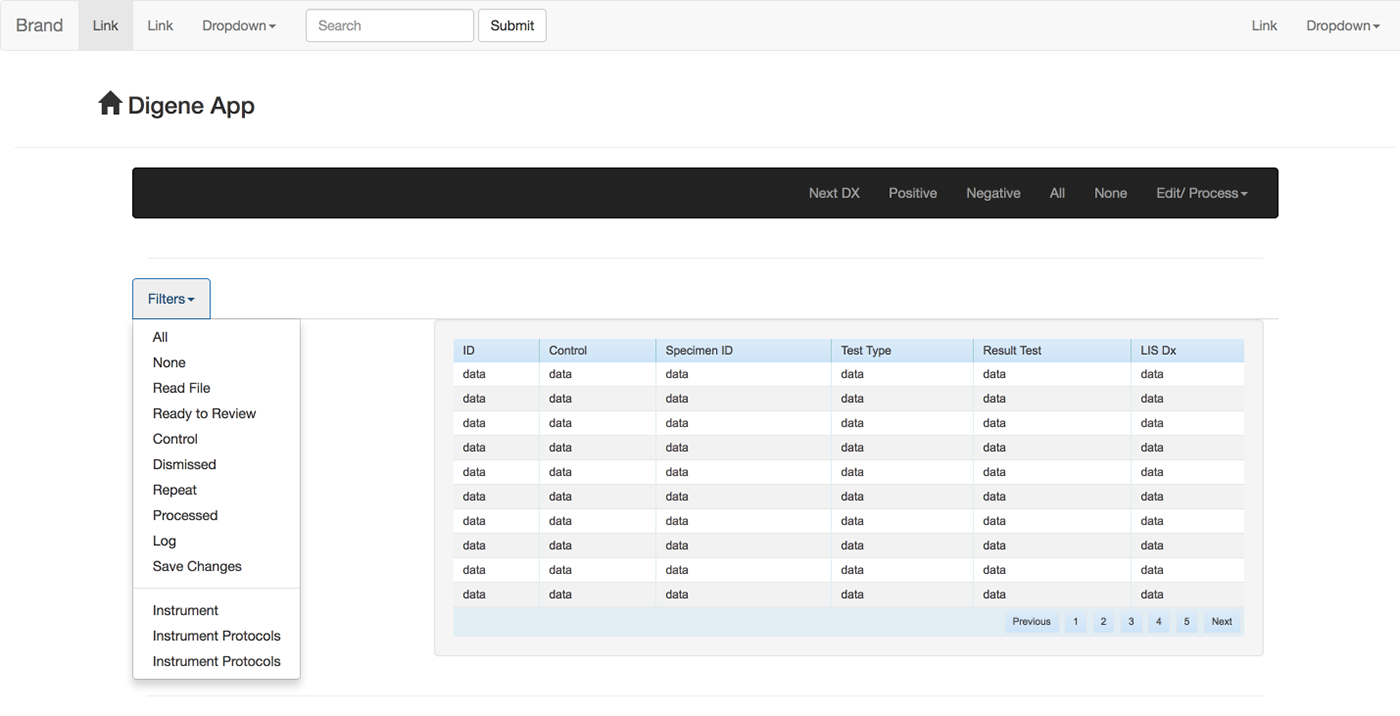1400x716 pixels.
Task: Select the Negative option in toolbar
Action: click(x=993, y=193)
